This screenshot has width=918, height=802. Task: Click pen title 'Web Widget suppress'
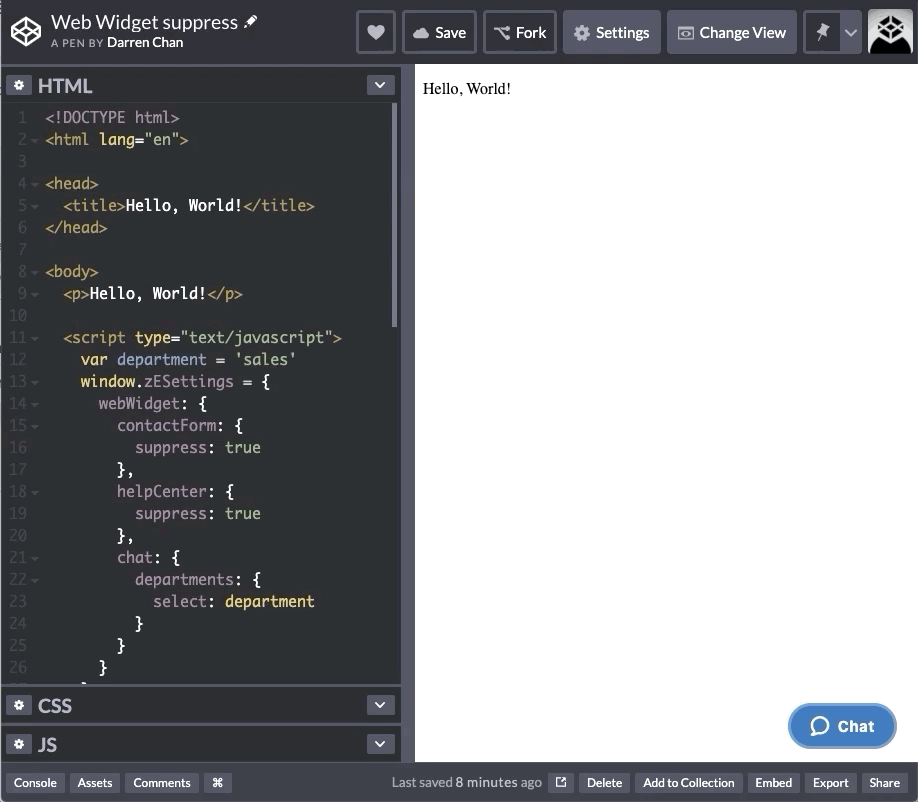pos(144,22)
